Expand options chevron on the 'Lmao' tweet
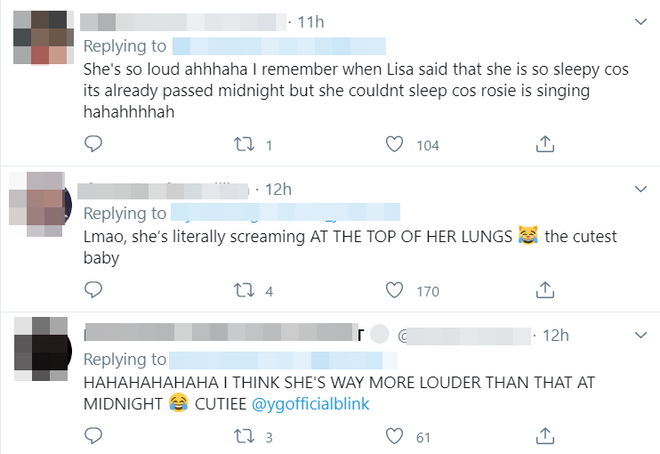This screenshot has height=454, width=660. click(641, 189)
